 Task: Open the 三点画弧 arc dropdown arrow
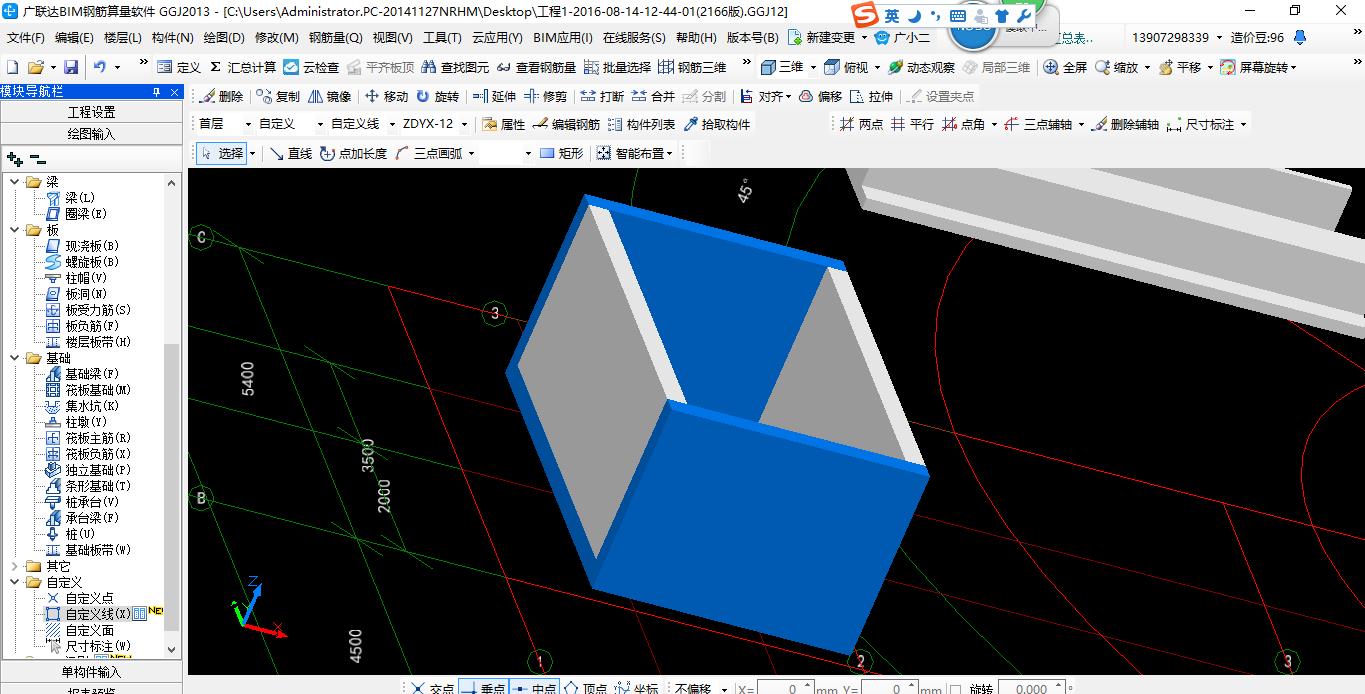[x=471, y=153]
